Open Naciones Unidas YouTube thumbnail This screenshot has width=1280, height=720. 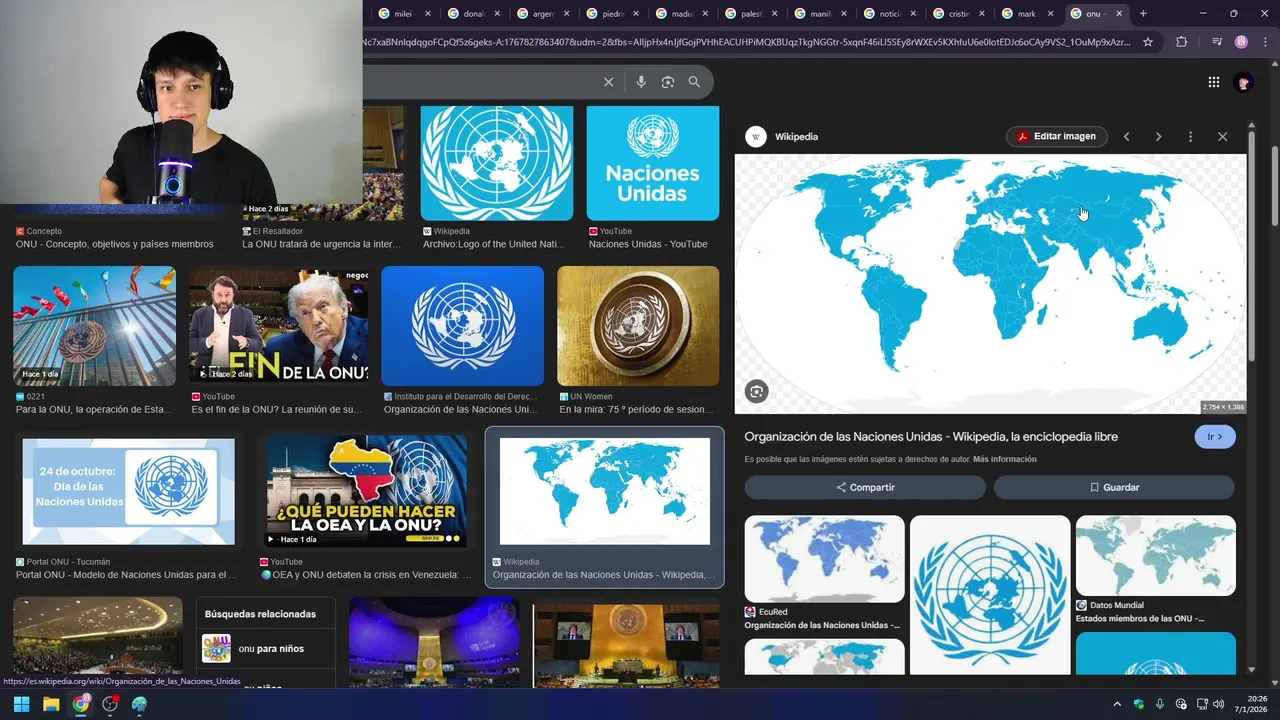(x=652, y=163)
